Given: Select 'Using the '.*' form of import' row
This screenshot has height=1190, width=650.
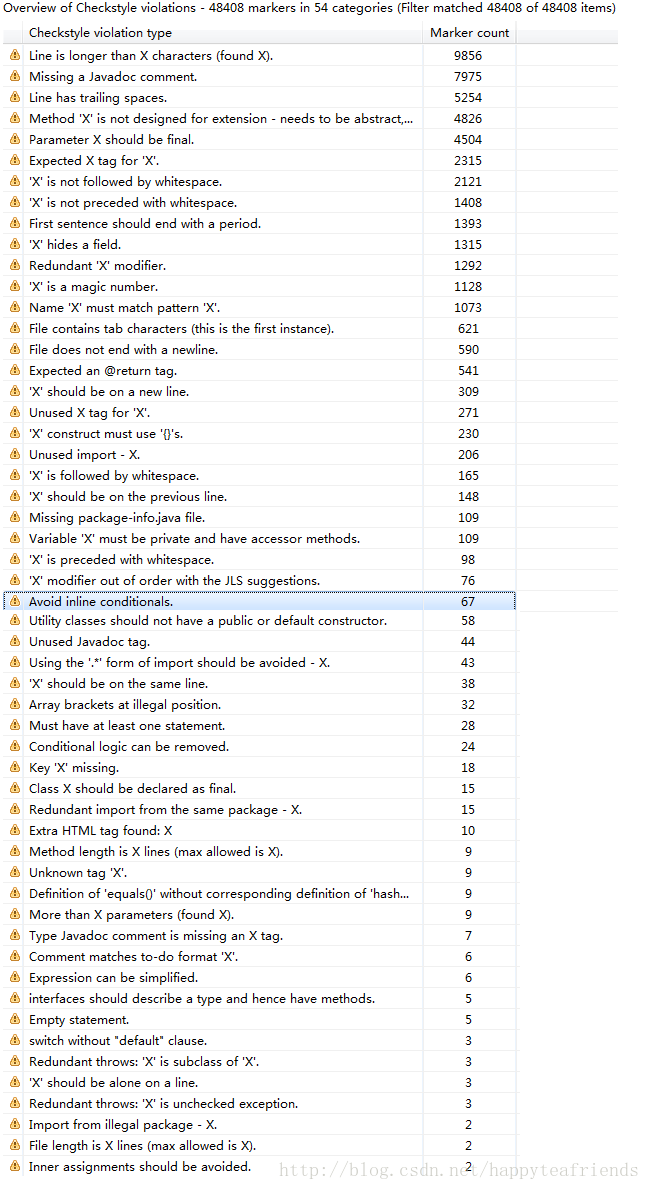Looking at the screenshot, I should pyautogui.click(x=260, y=663).
